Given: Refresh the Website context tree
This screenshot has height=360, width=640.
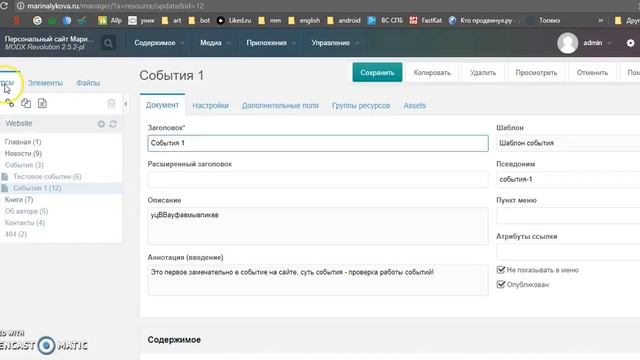Looking at the screenshot, I should [113, 124].
